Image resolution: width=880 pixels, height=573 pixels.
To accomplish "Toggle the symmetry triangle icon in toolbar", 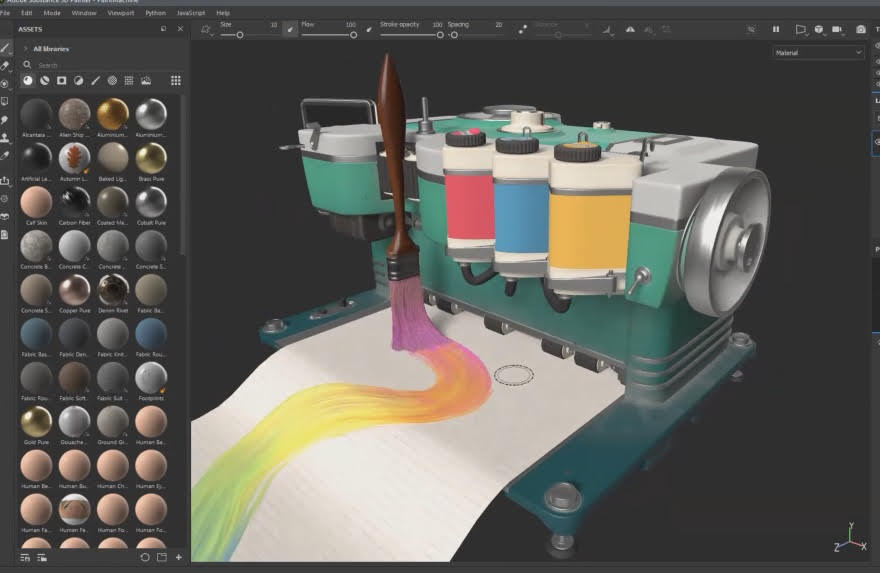I will 630,29.
